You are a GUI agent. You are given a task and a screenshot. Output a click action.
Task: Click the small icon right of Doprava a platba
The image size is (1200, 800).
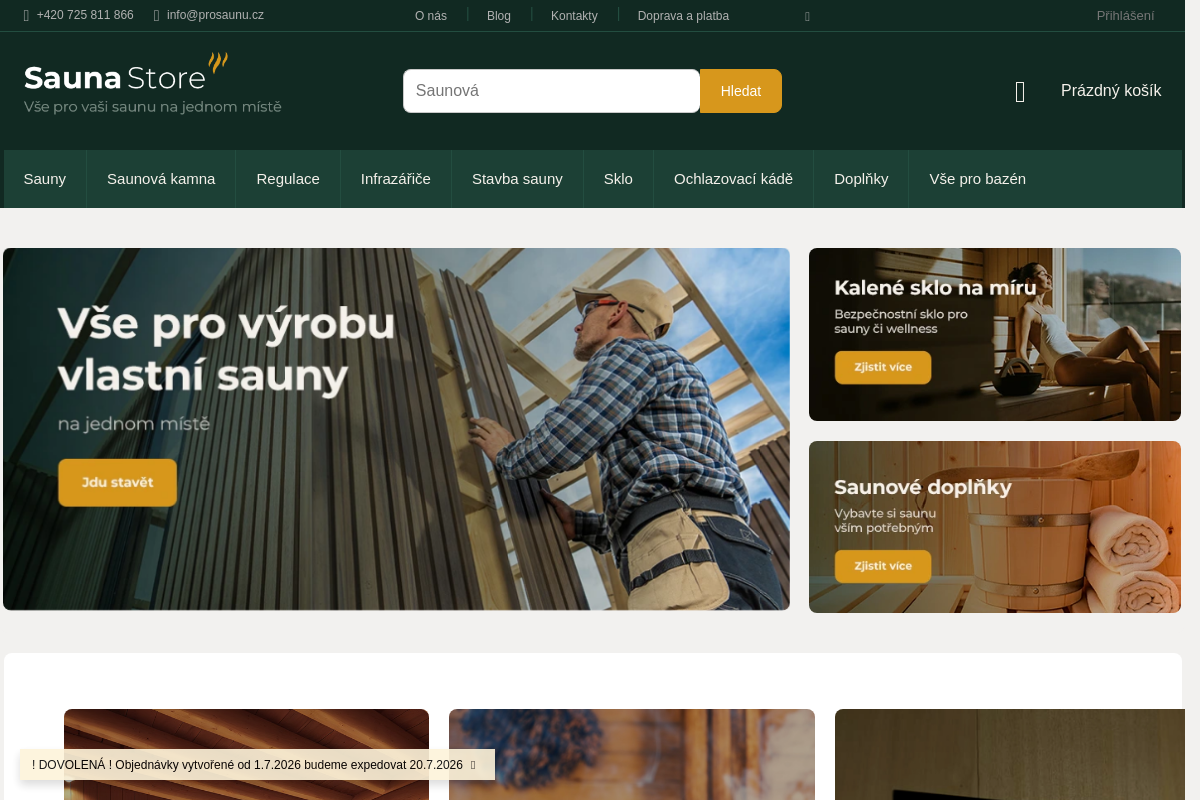808,17
